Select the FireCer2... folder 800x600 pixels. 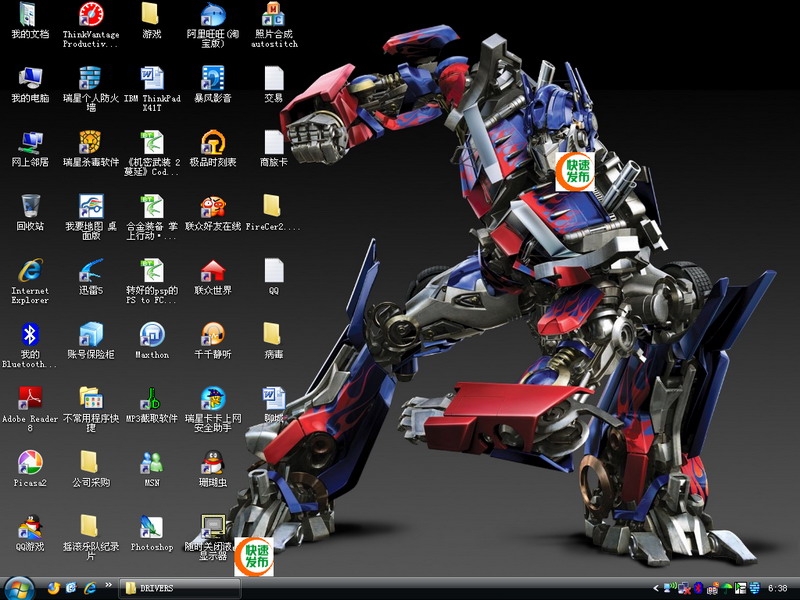[274, 213]
